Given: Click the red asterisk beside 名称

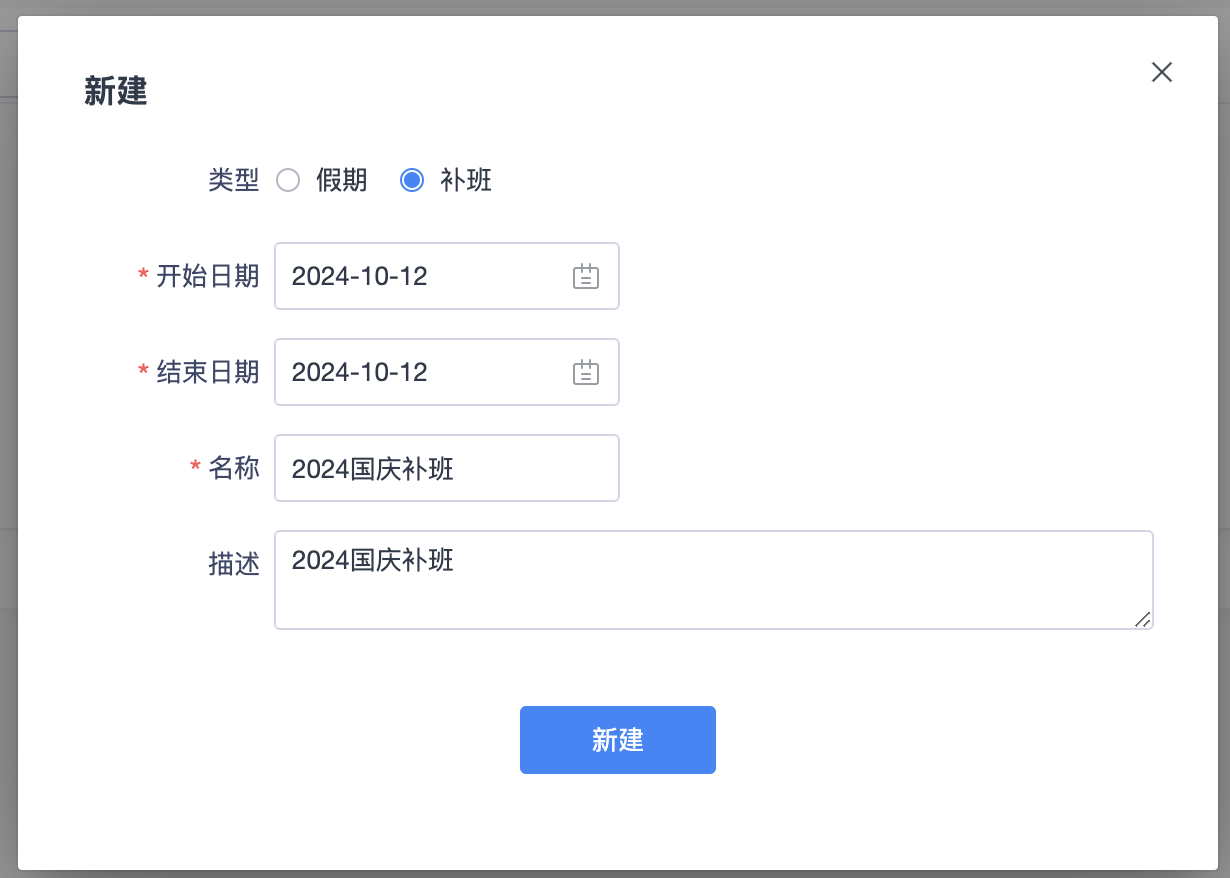Looking at the screenshot, I should [x=195, y=468].
